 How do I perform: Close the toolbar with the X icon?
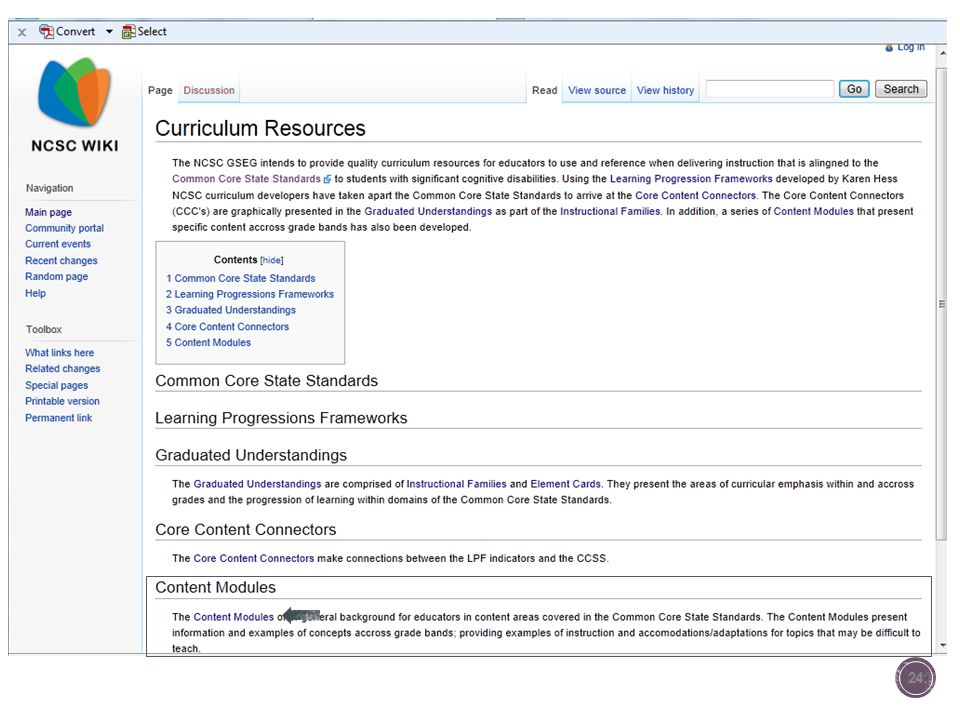coord(22,32)
